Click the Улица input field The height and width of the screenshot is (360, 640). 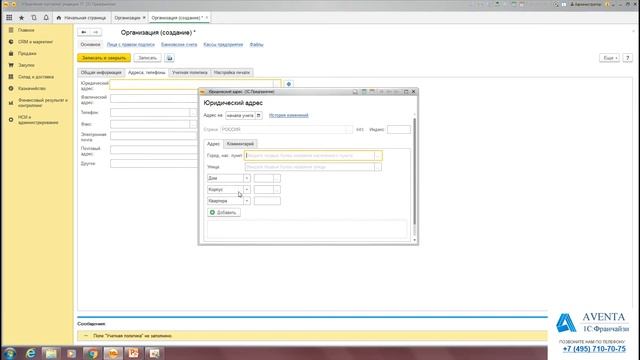click(x=309, y=167)
